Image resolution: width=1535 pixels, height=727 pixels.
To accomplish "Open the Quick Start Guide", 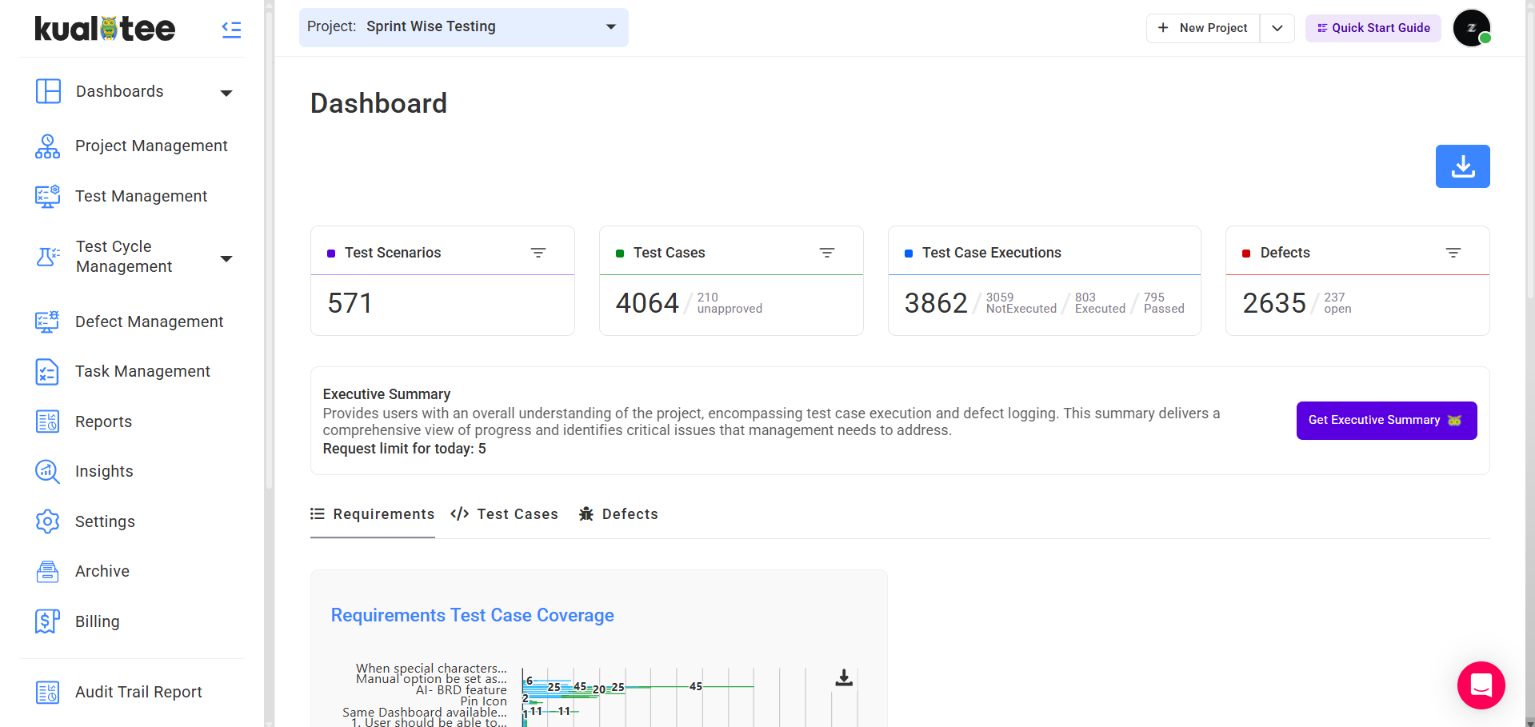I will click(1372, 28).
